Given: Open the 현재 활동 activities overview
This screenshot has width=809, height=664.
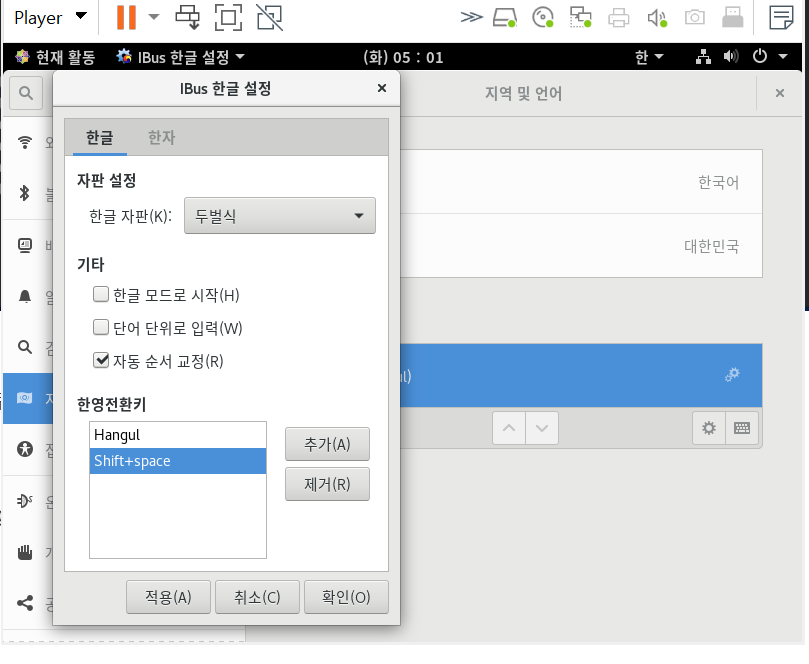Looking at the screenshot, I should pos(55,57).
